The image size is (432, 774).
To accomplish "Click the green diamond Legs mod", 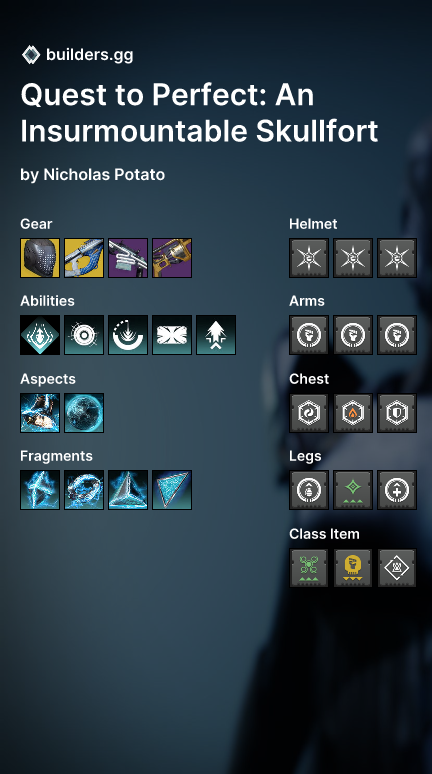I will coord(353,490).
